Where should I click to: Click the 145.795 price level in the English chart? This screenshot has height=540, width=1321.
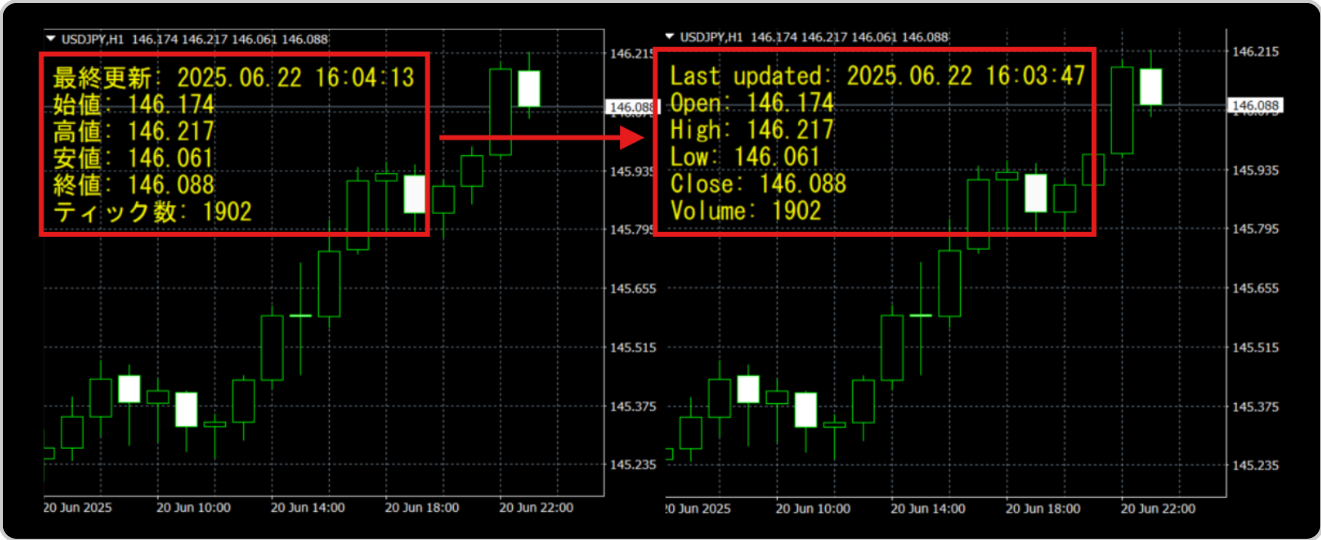[1256, 230]
